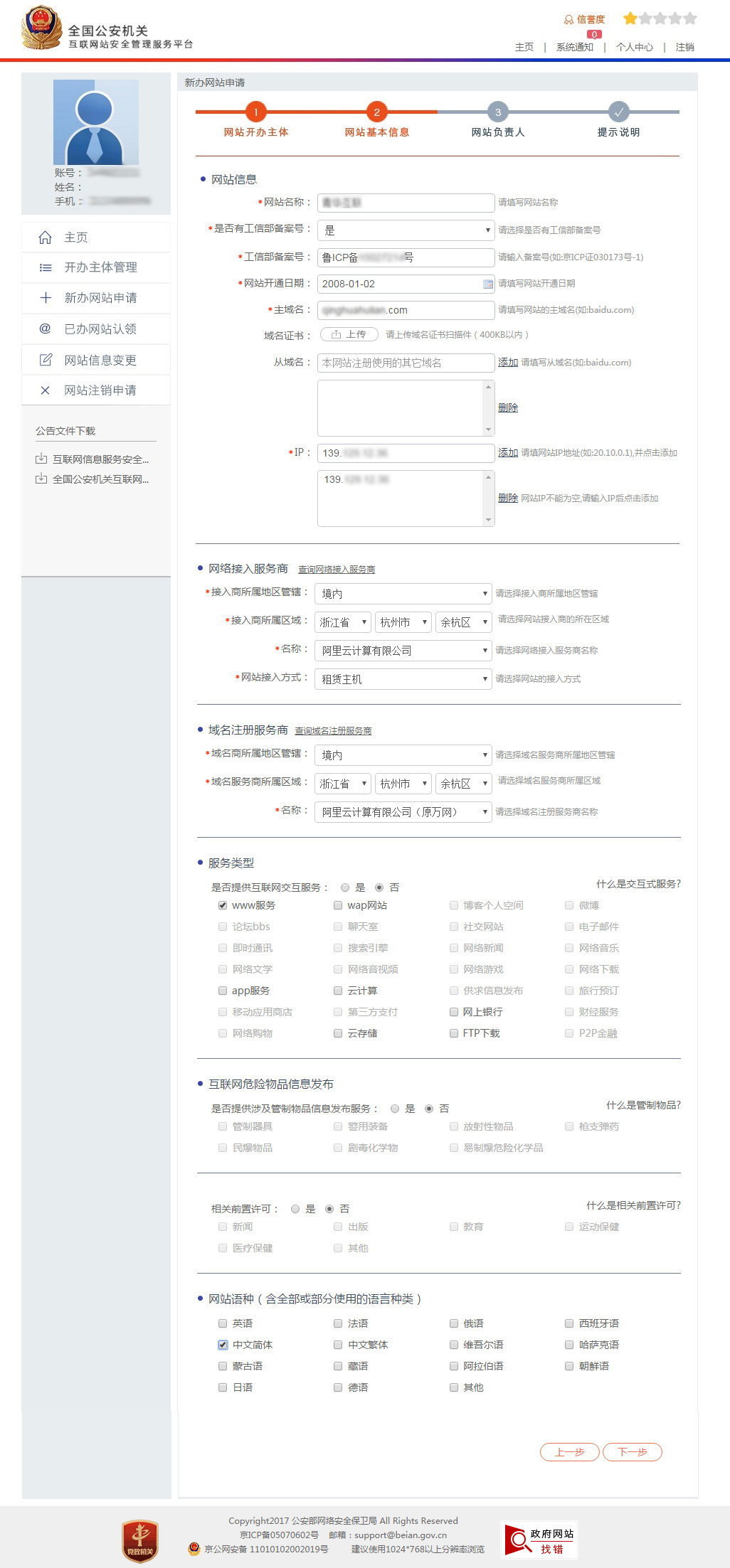Click the @ icon beside 已办网站认领
This screenshot has width=730, height=1568.
(x=45, y=329)
